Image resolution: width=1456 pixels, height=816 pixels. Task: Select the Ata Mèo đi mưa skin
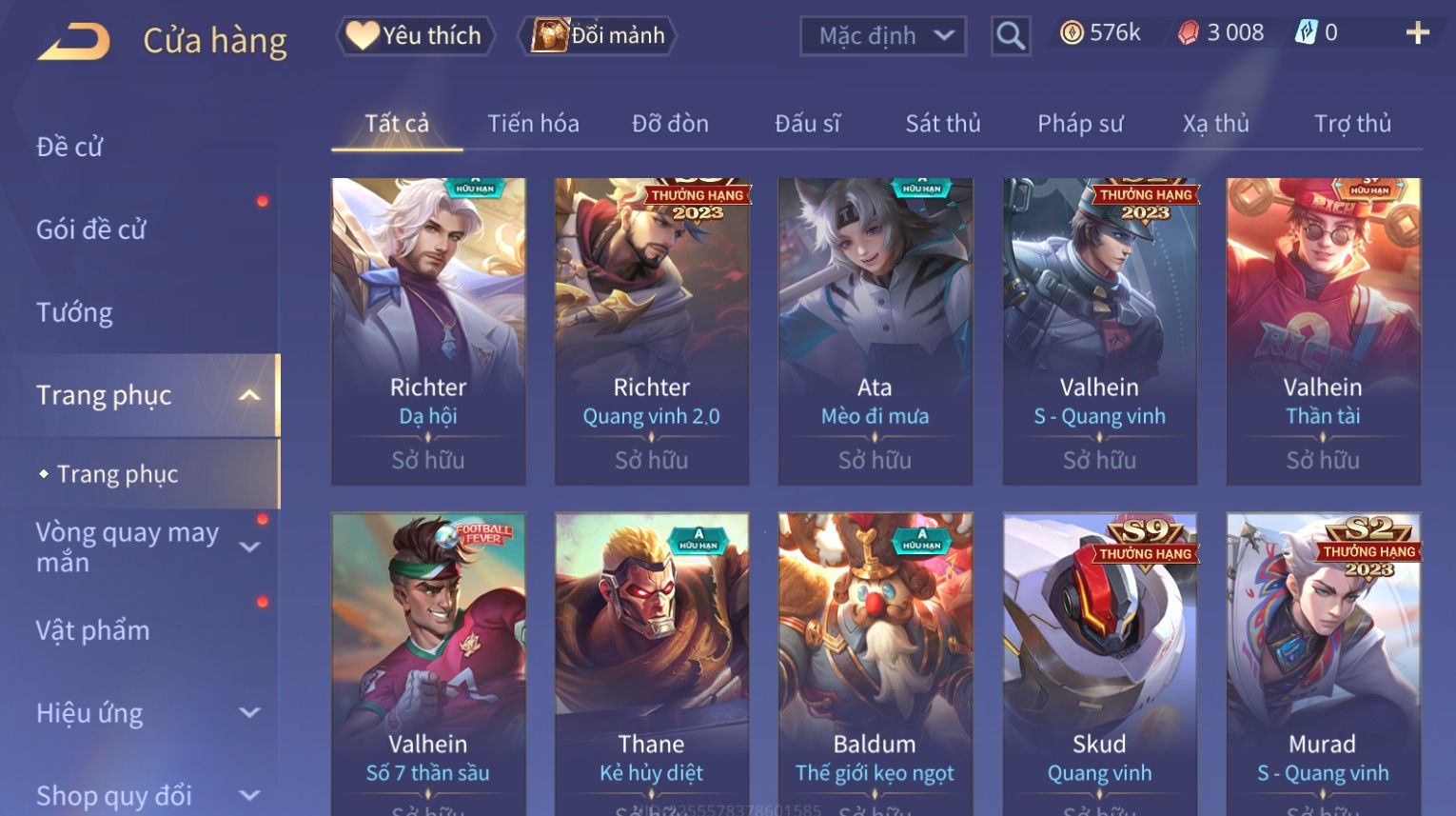(x=876, y=331)
